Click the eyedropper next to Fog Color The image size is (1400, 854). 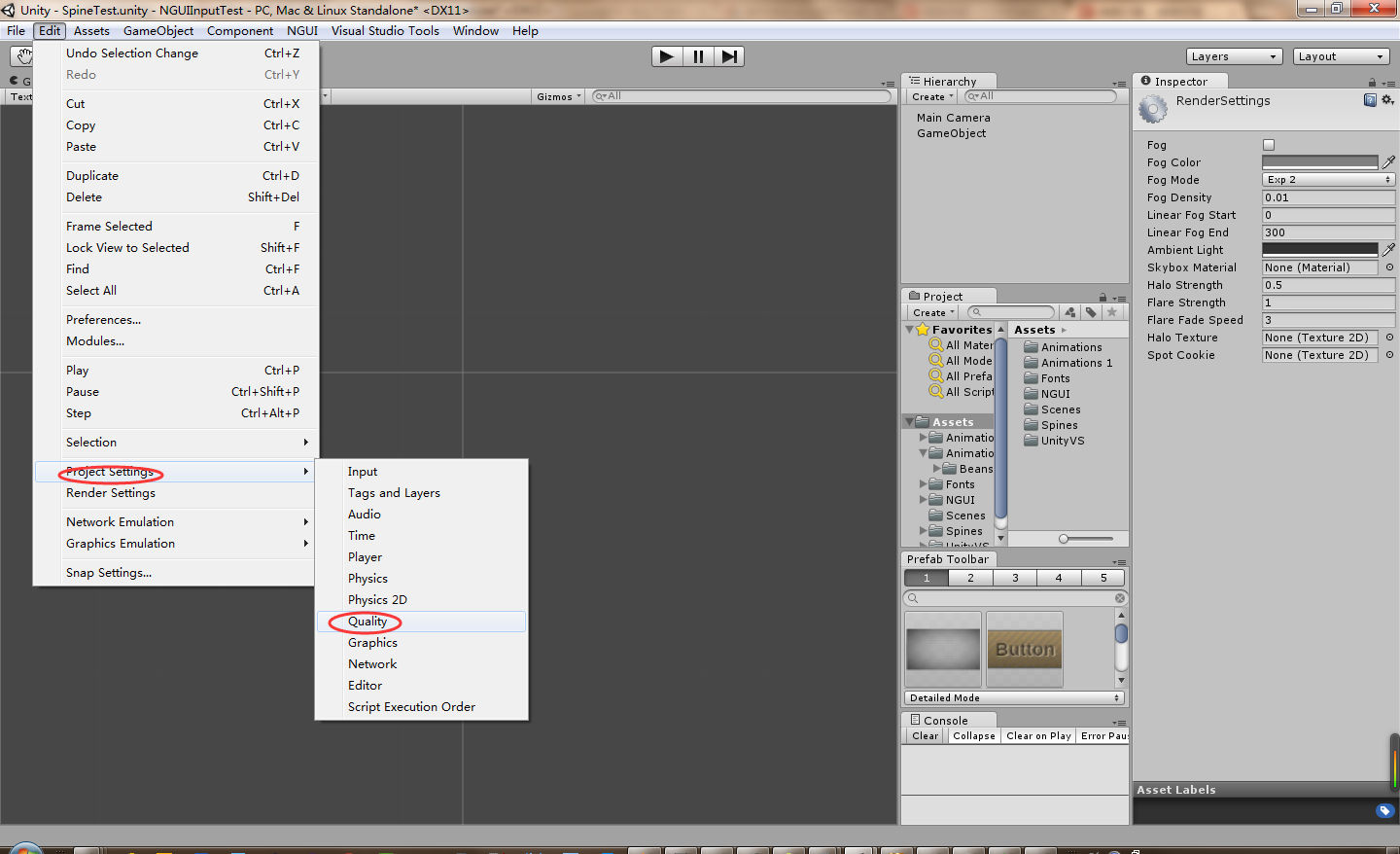tap(1388, 162)
